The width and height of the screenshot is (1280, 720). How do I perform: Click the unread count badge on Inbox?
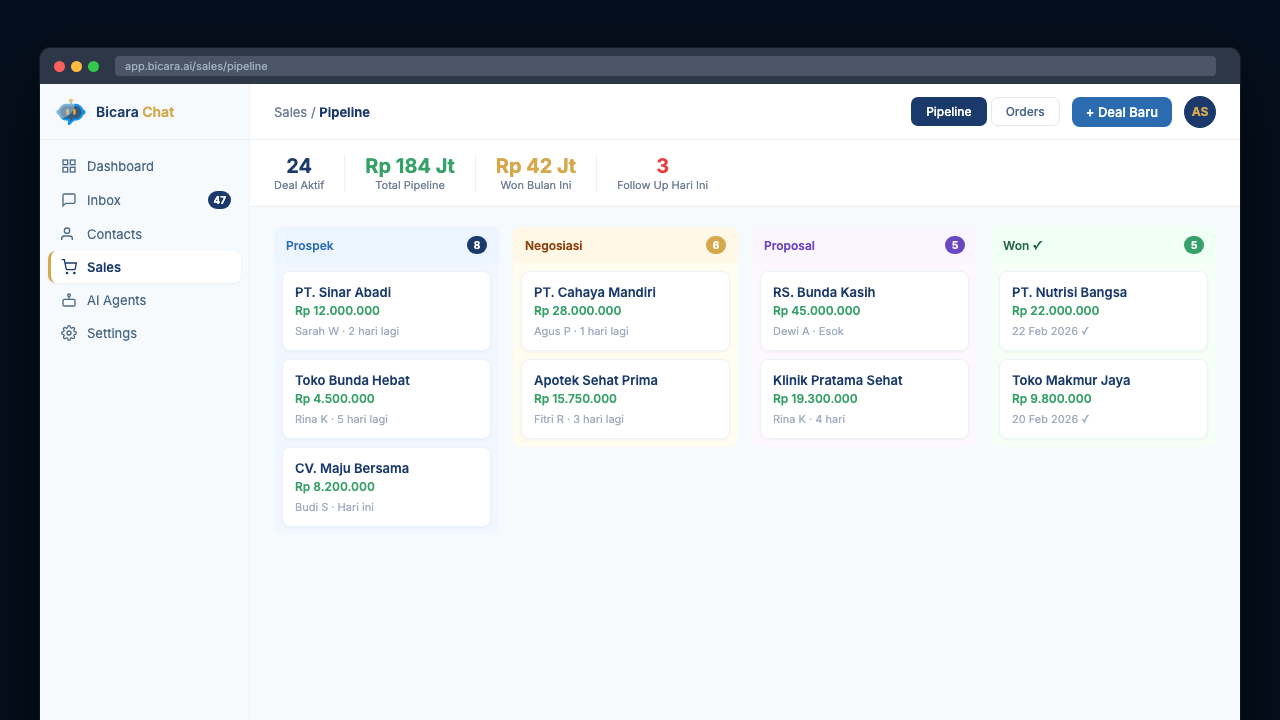[219, 200]
